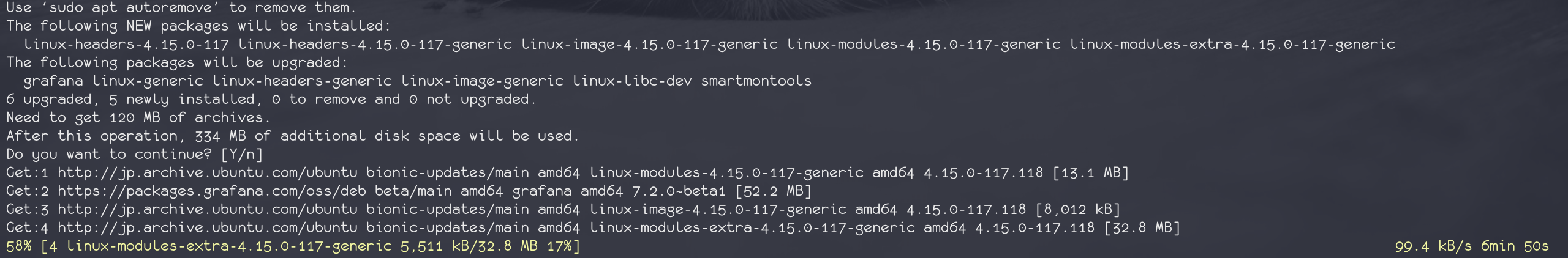Click the 7.2.0~beta1 grafana version
Screen dimensions: 1568x258
[x=679, y=191]
